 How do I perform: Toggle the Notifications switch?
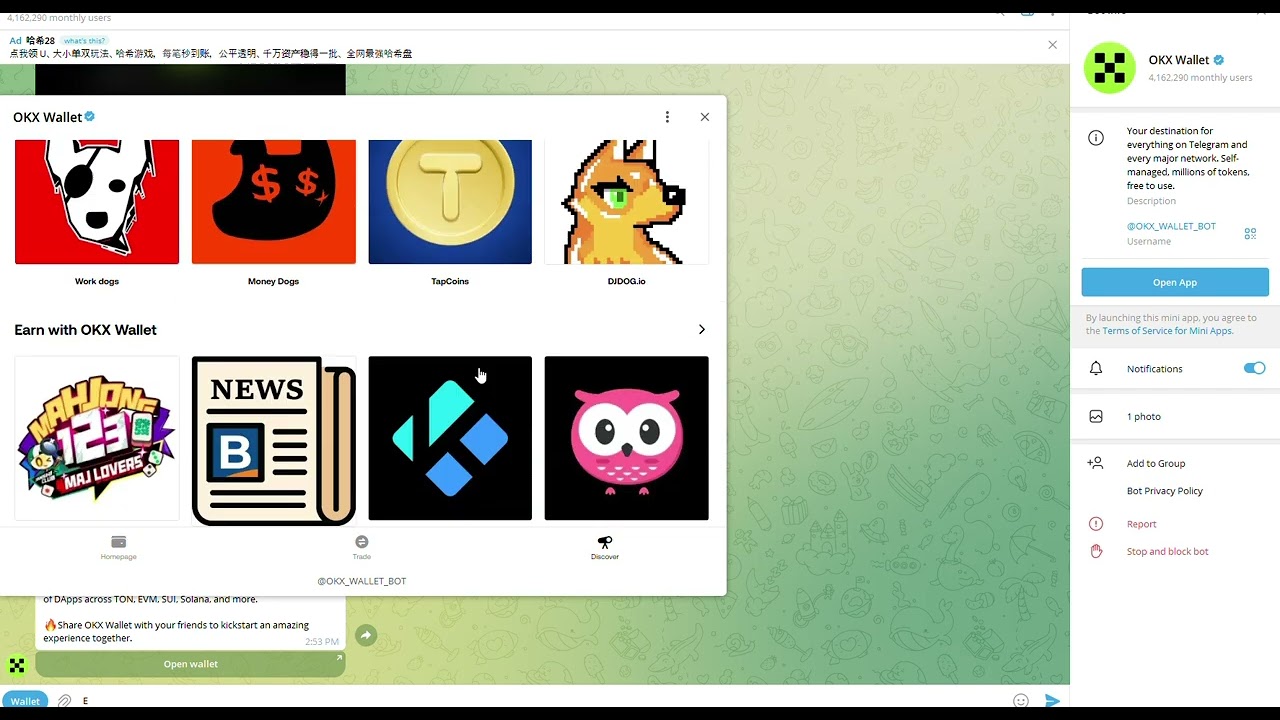tap(1254, 368)
